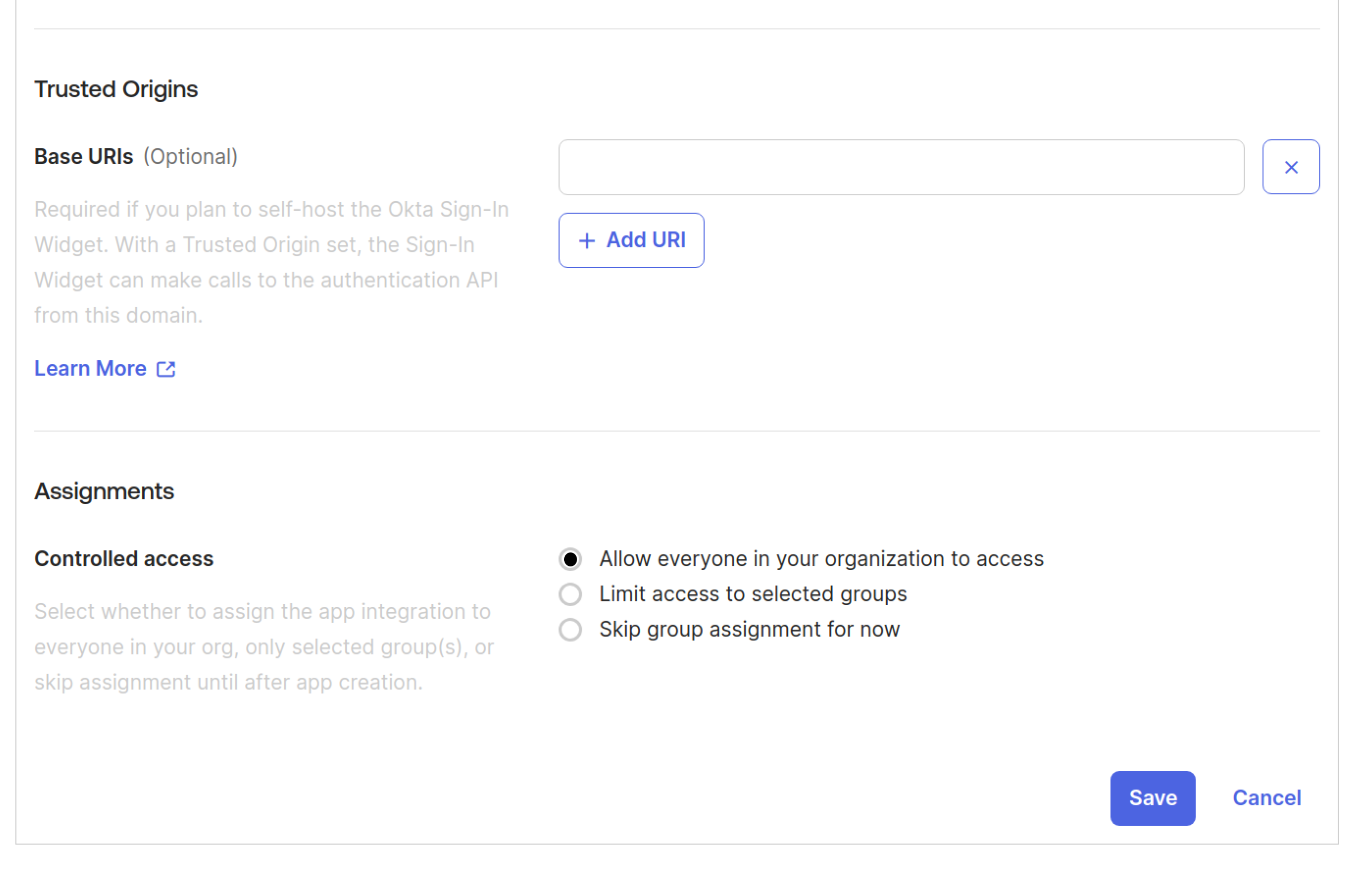Click the Controlled access help description paragraph
Viewport: 1372px width, 873px height.
pos(264,647)
